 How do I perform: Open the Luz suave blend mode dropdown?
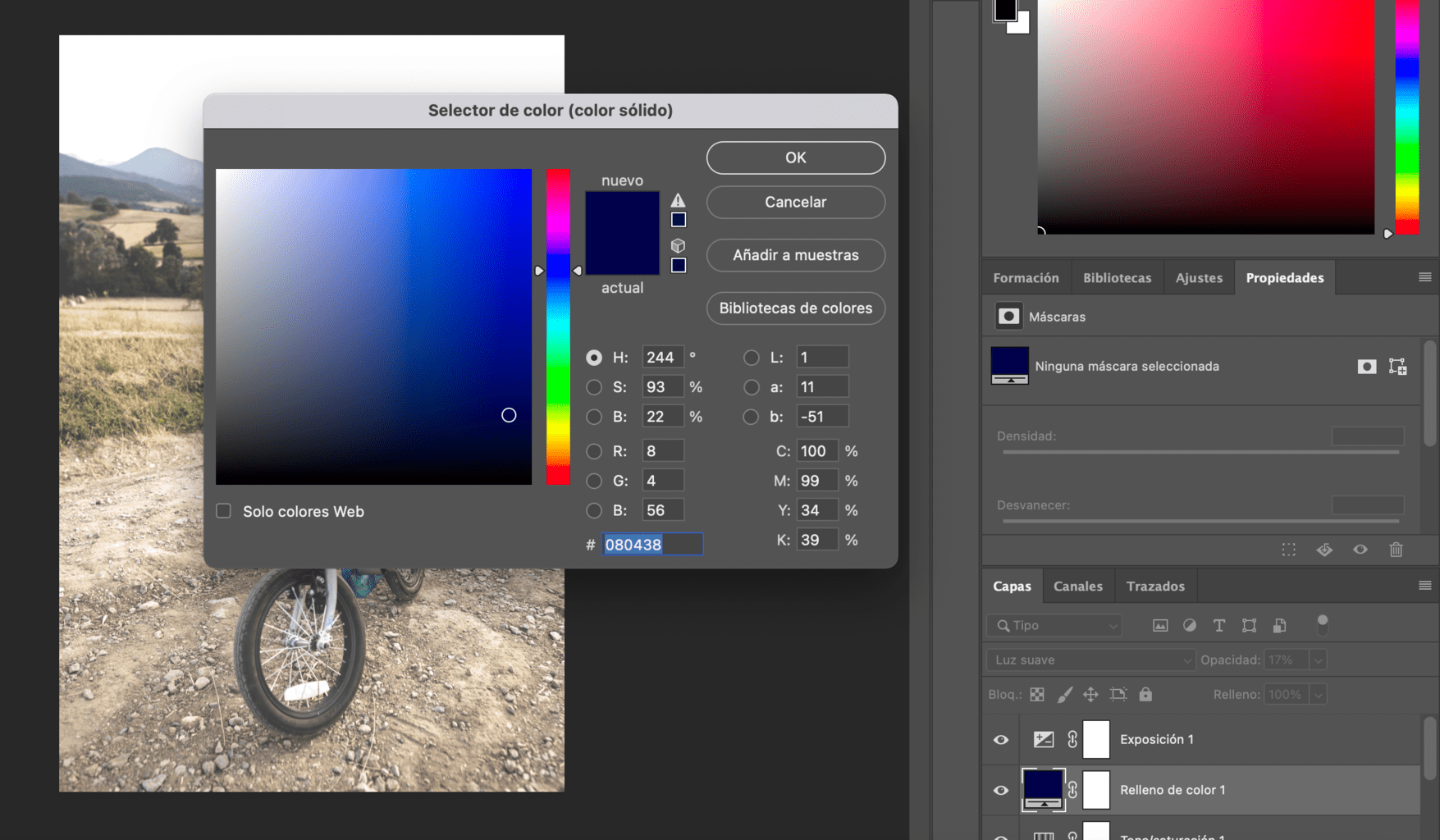pyautogui.click(x=1090, y=660)
